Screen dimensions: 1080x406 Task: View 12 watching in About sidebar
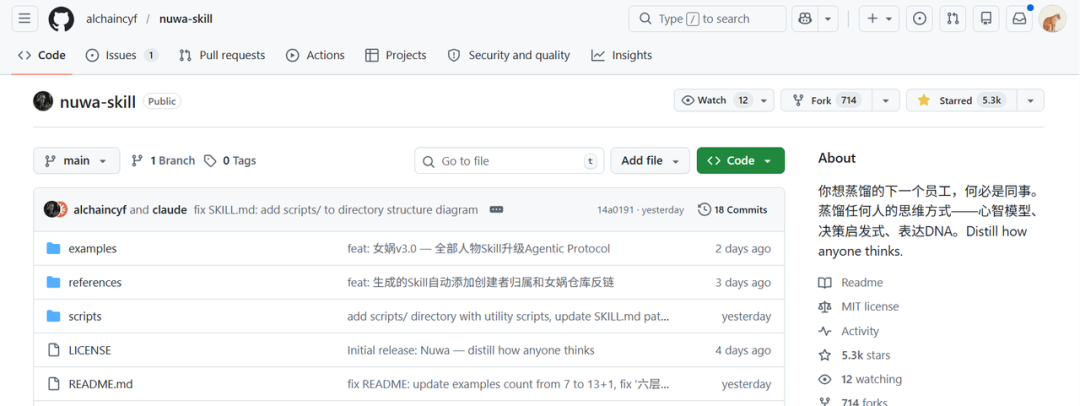tap(860, 379)
